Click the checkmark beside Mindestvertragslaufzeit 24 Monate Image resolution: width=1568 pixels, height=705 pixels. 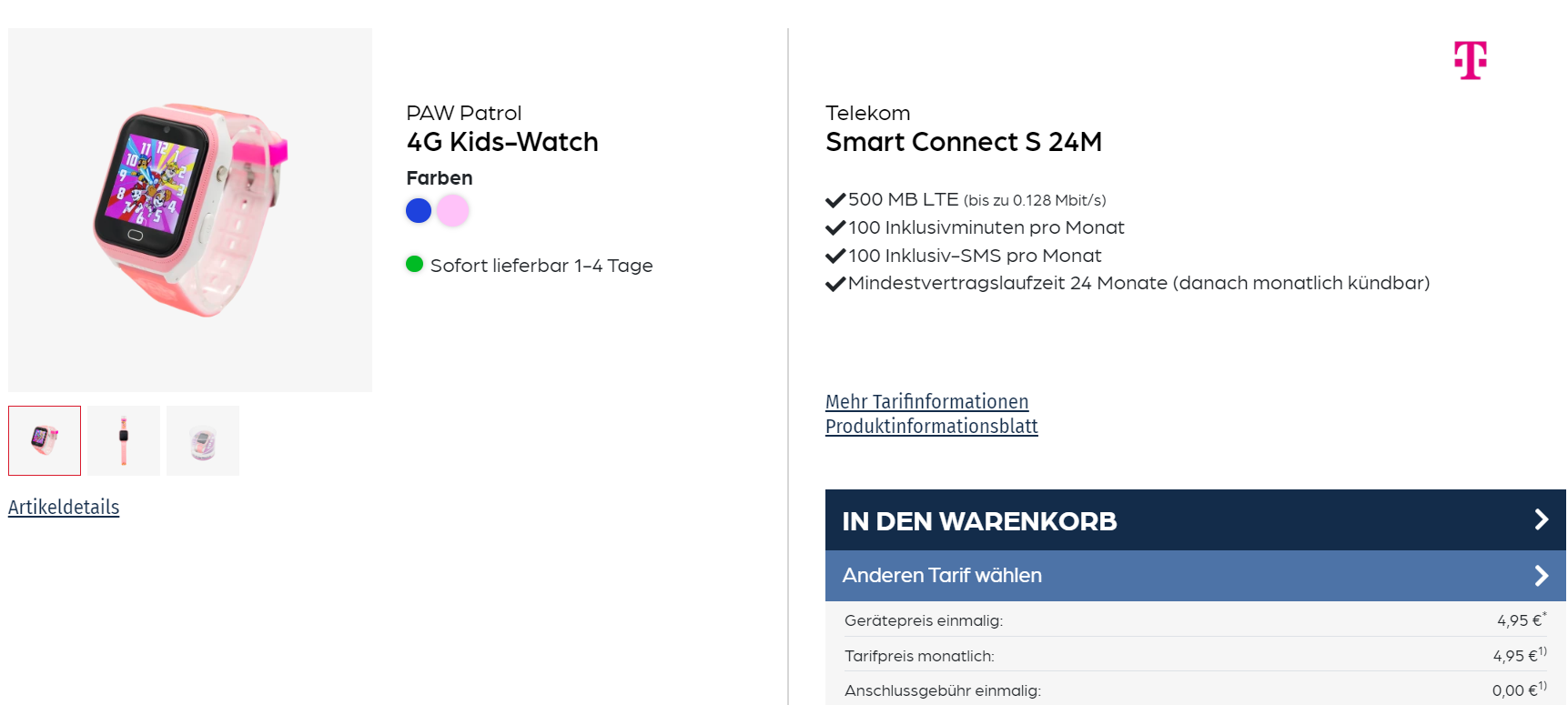click(835, 284)
